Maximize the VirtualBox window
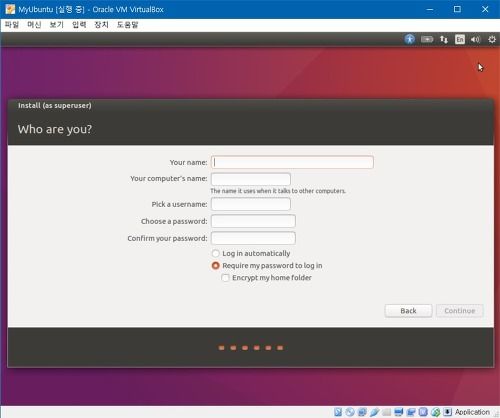Viewport: 500px width, 418px height. [457, 9]
